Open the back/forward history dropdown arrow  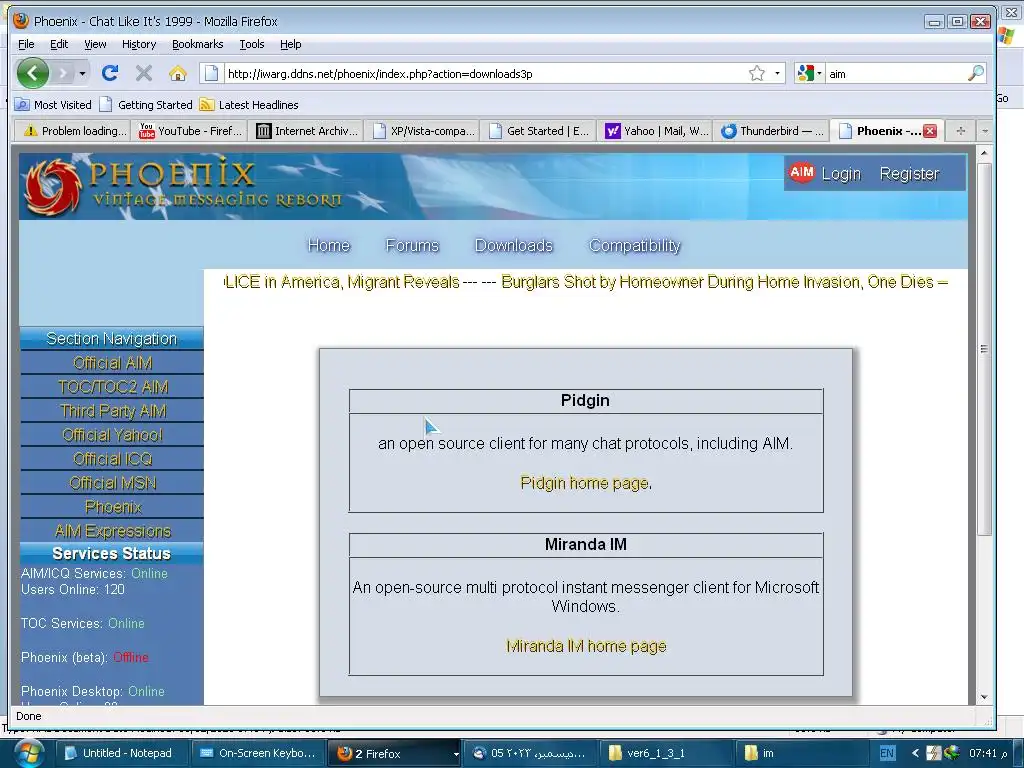pos(82,73)
